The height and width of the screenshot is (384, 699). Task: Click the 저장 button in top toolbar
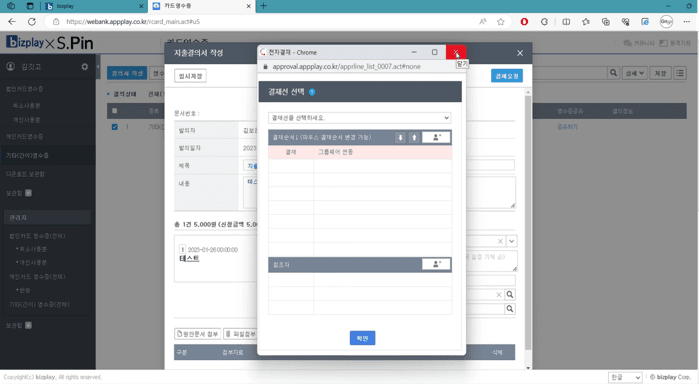660,73
